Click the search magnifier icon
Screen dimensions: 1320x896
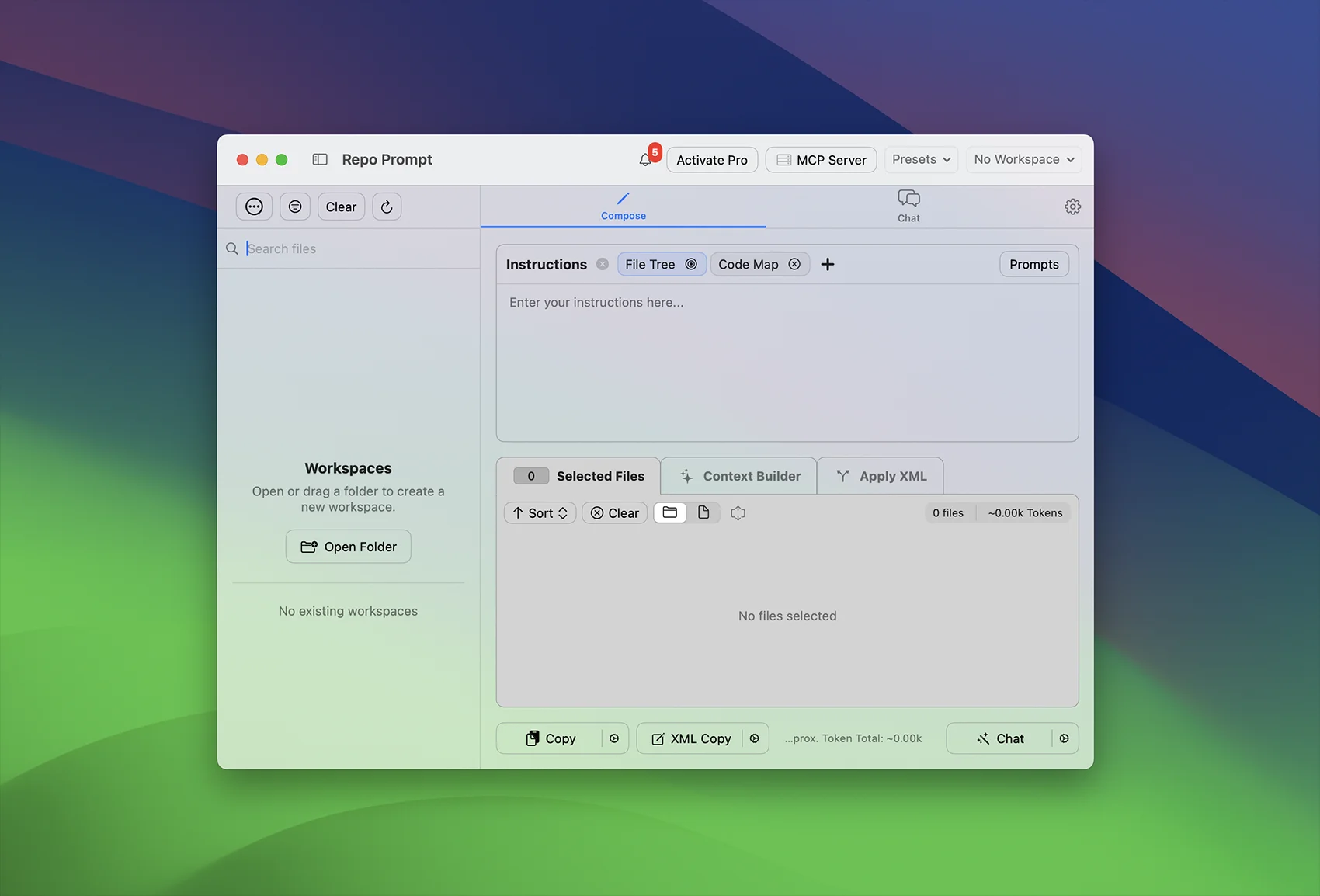click(x=231, y=248)
